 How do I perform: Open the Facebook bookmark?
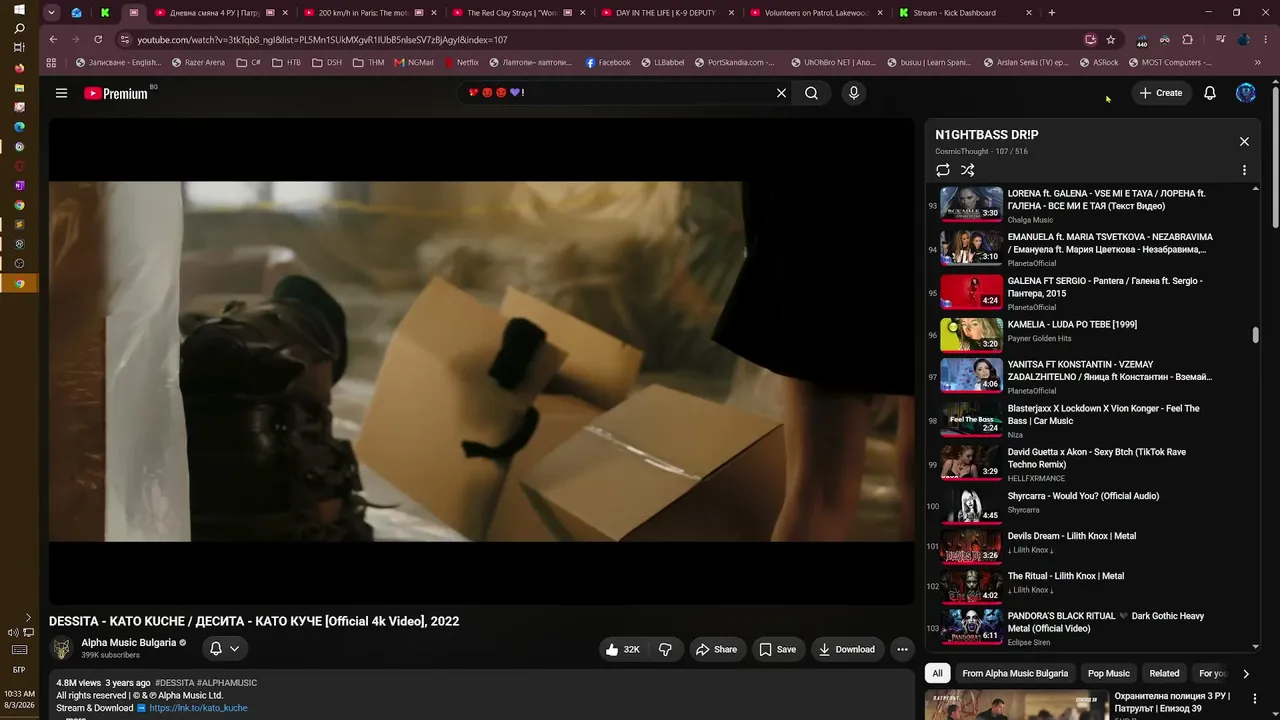pos(608,62)
